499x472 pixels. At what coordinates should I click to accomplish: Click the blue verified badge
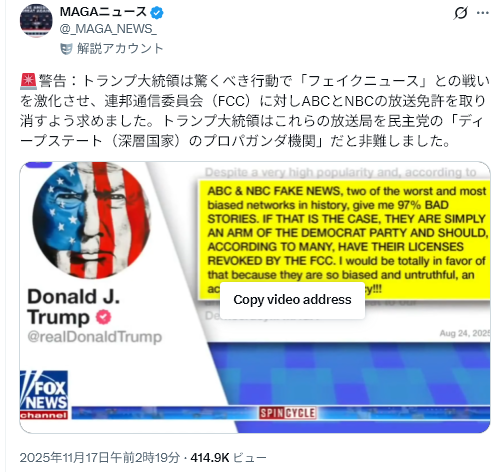click(157, 13)
